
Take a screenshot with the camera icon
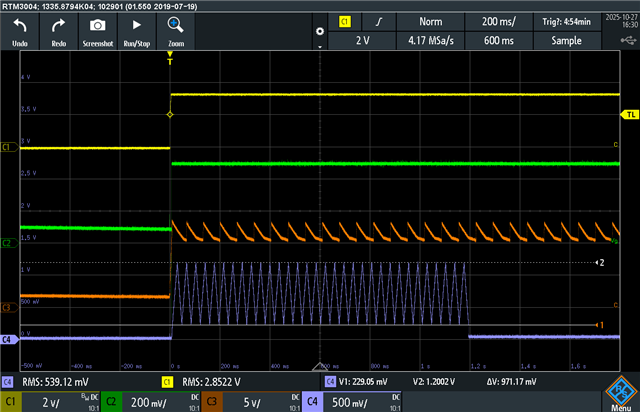pos(97,25)
